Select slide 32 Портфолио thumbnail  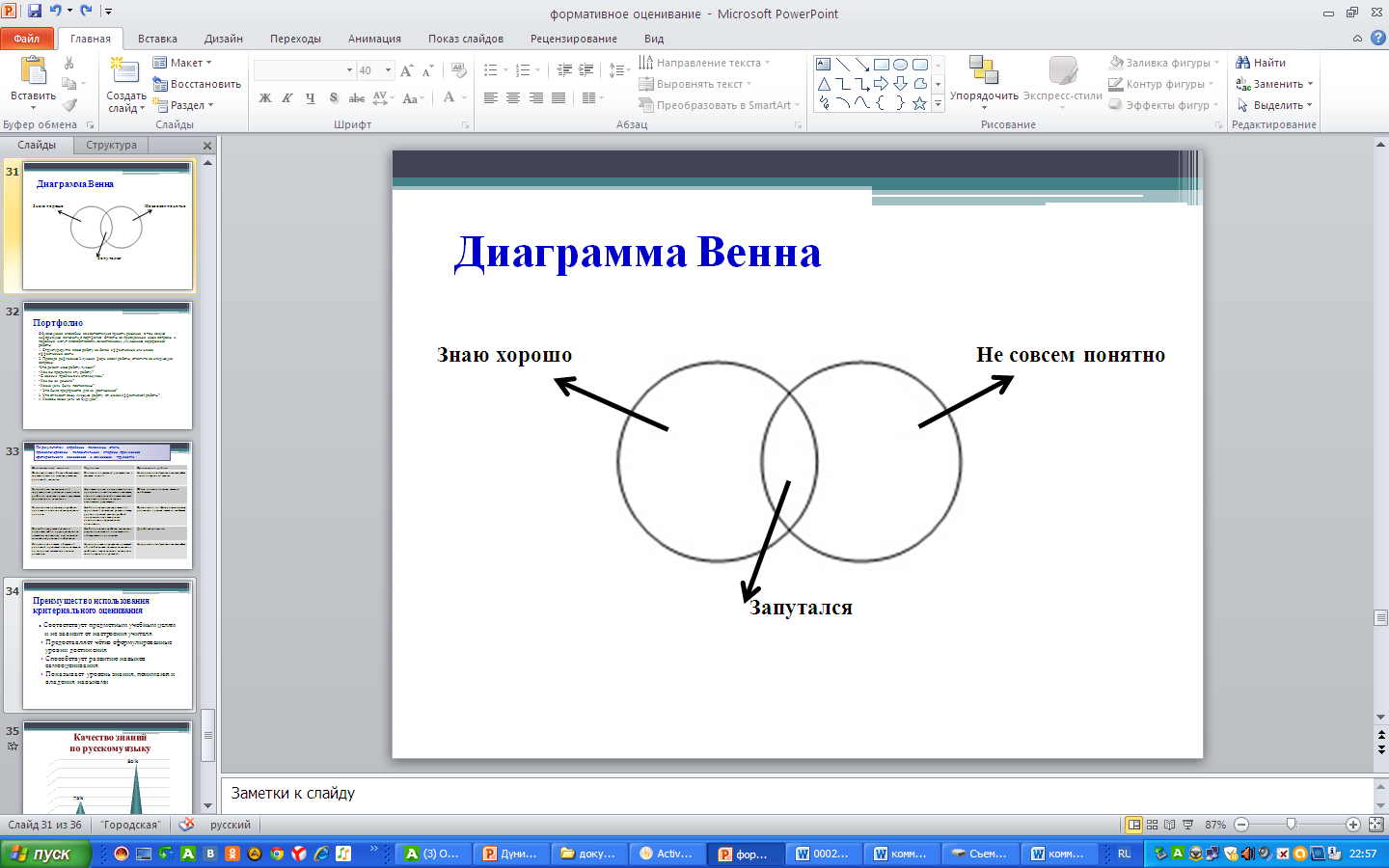click(107, 366)
